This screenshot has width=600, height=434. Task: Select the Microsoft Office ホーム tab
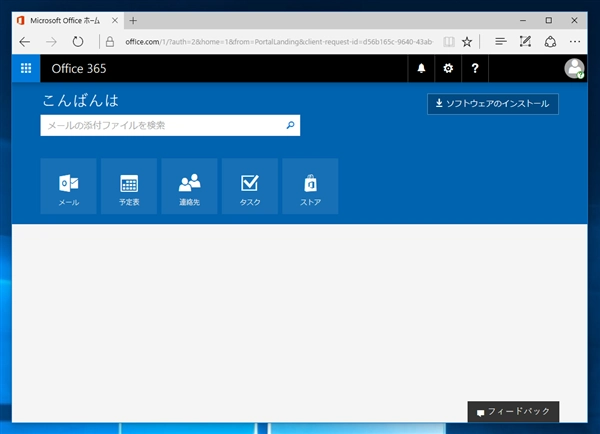pos(68,21)
